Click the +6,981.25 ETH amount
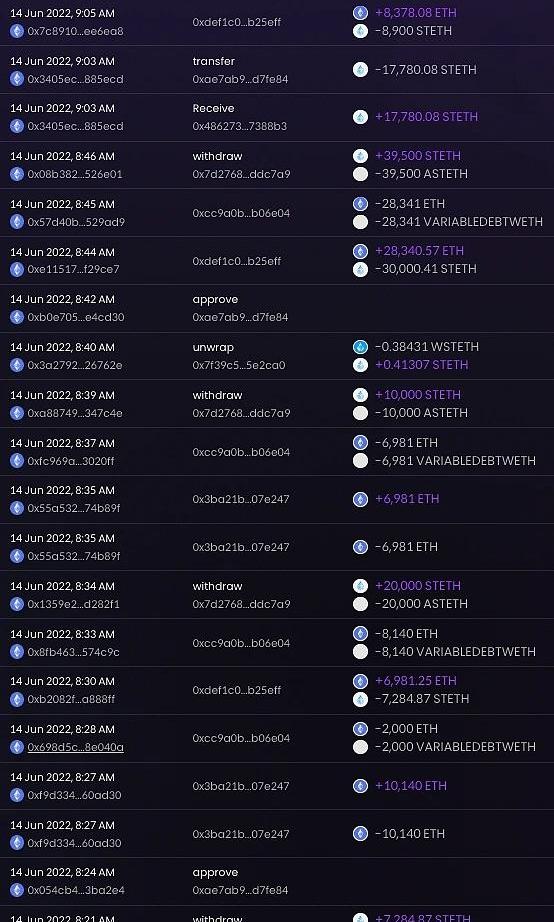Viewport: 554px width, 922px height. tap(416, 681)
